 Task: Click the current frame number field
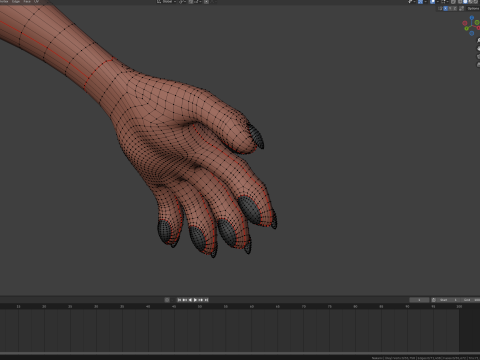pos(419,300)
